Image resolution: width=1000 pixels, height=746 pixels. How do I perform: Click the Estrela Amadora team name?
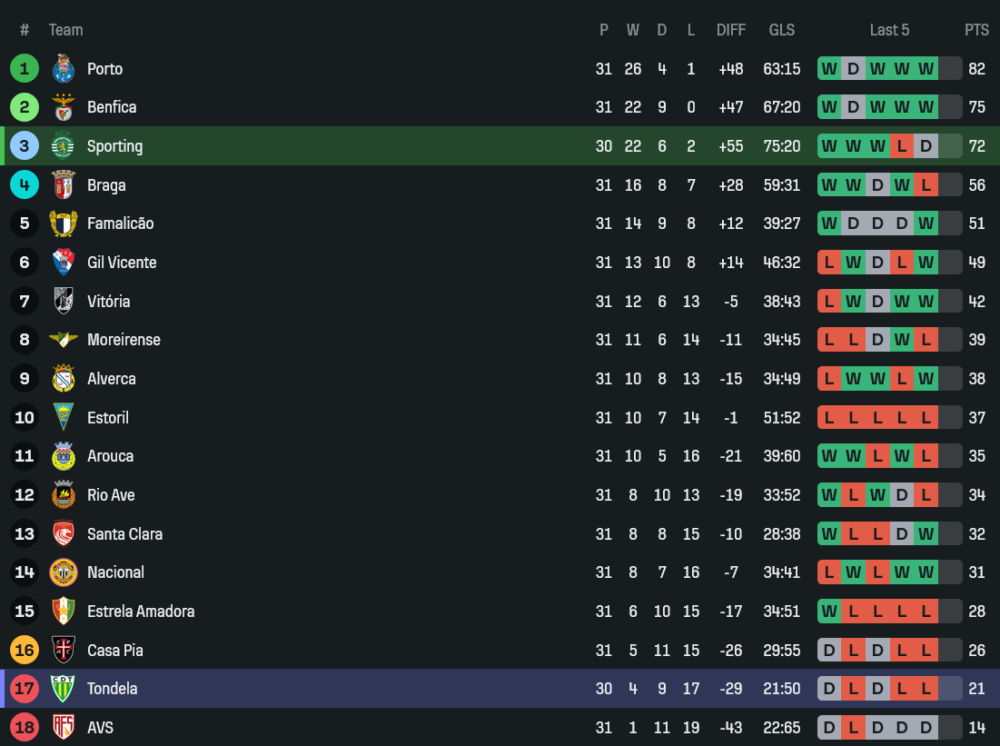[140, 611]
